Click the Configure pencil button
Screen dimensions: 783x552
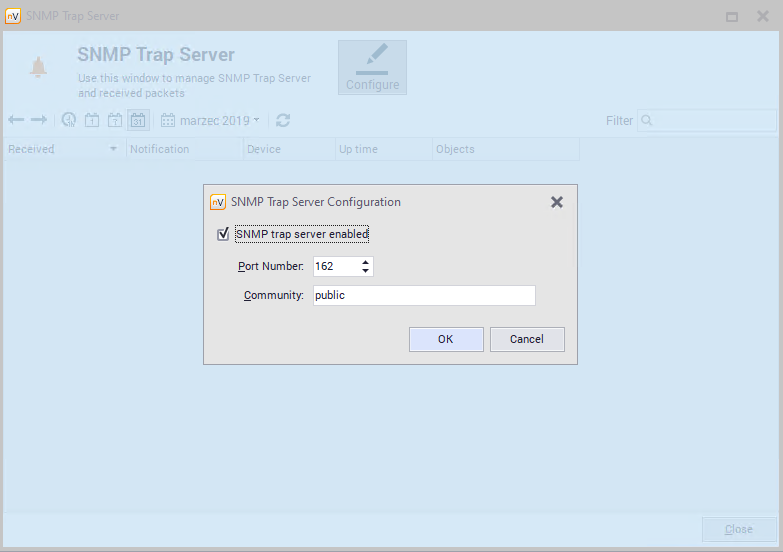click(x=372, y=67)
